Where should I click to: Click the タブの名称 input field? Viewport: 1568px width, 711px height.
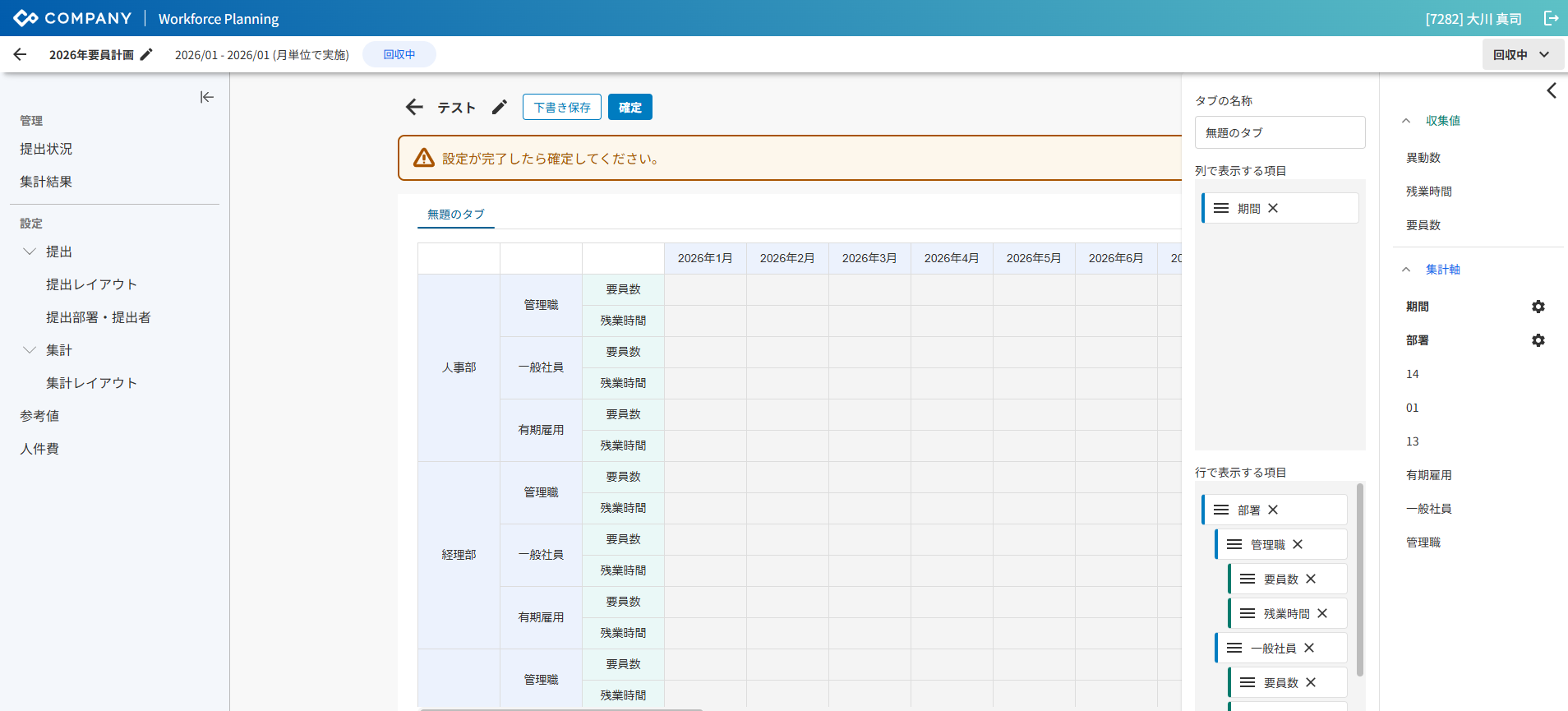1280,132
